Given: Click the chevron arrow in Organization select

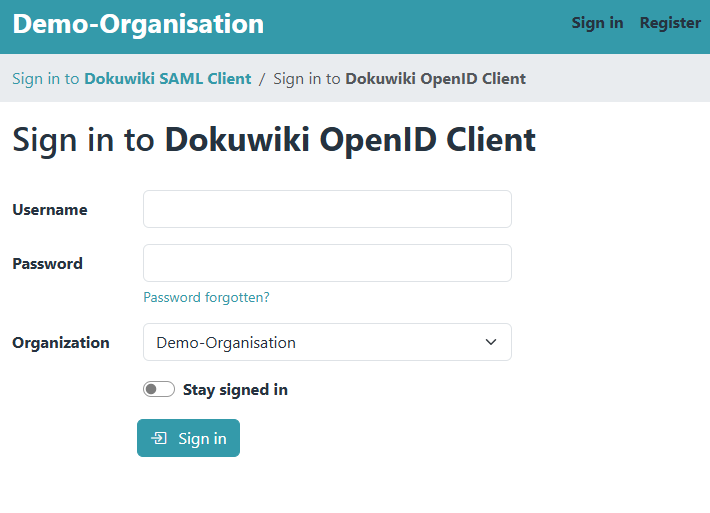Looking at the screenshot, I should point(491,342).
